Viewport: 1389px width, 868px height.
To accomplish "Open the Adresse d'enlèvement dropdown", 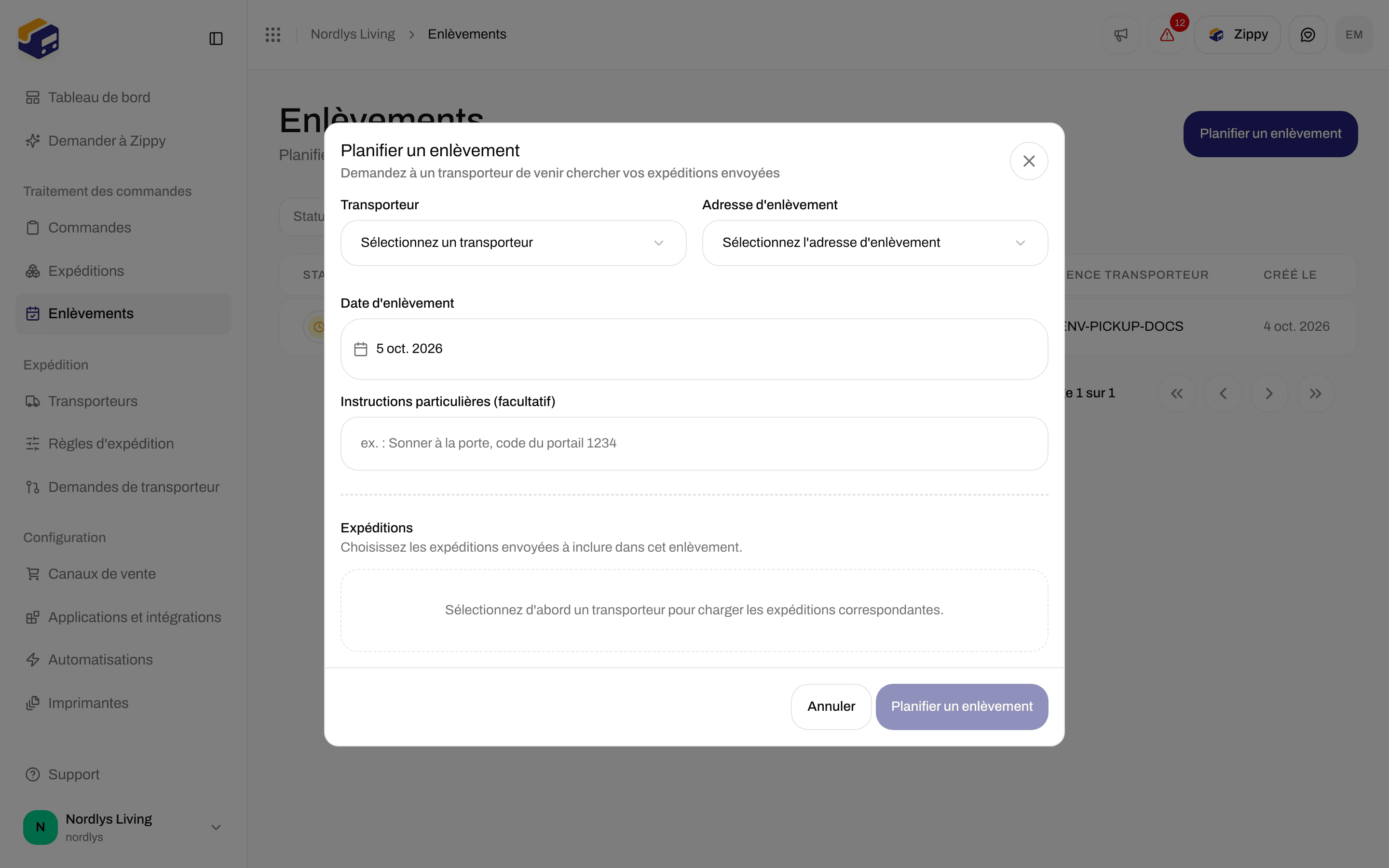I will pos(875,243).
